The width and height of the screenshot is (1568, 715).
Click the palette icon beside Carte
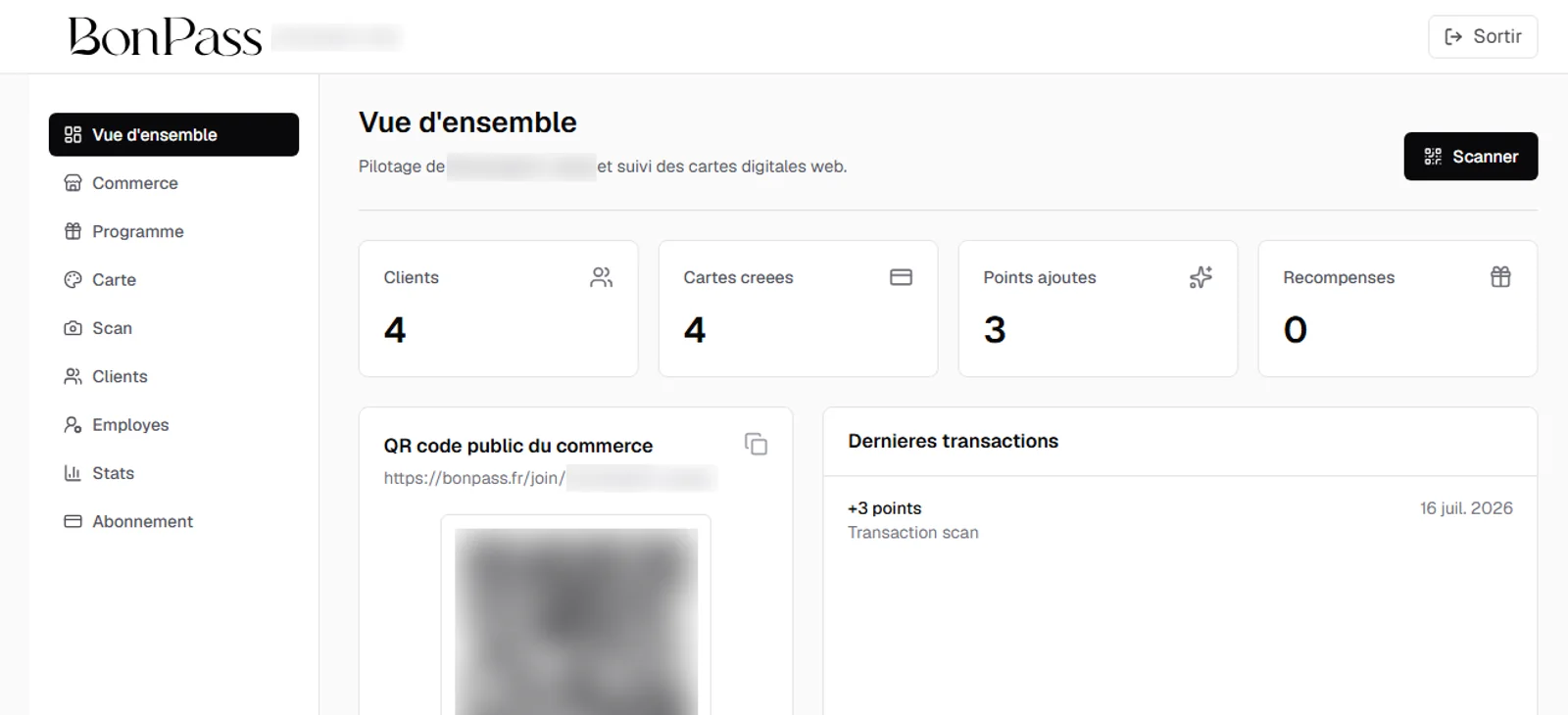73,279
